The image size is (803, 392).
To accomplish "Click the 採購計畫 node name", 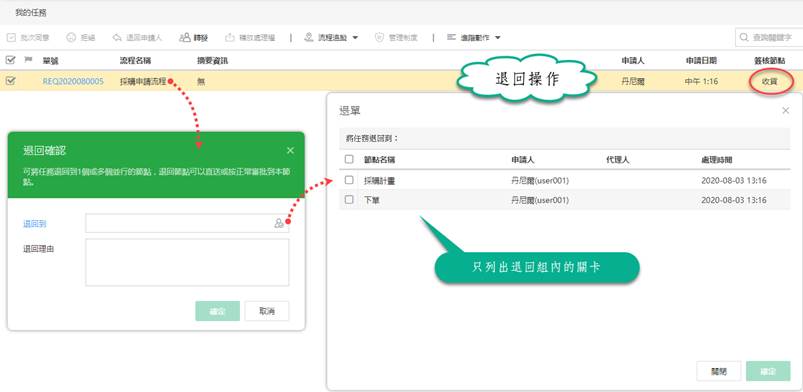I will 379,180.
